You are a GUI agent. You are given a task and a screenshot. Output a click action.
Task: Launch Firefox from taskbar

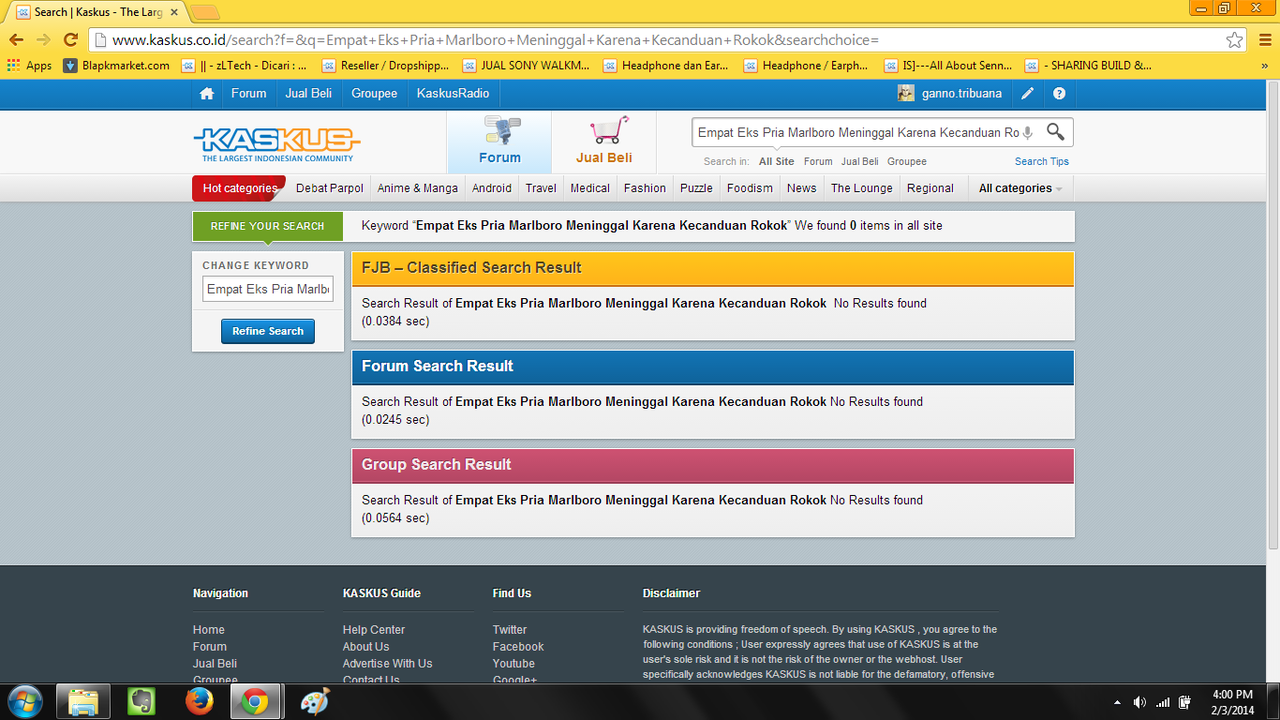[x=197, y=702]
